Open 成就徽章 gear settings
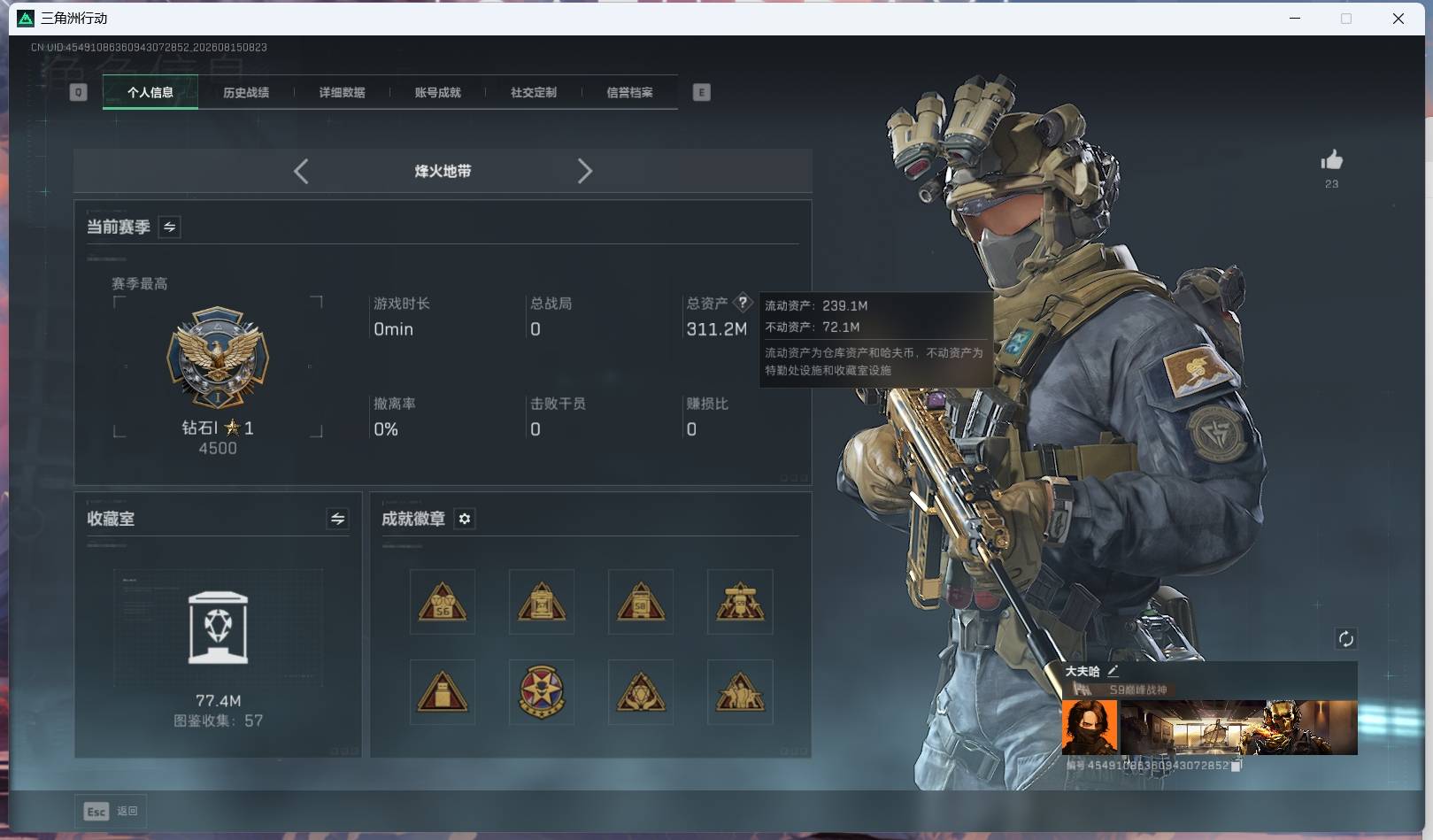The height and width of the screenshot is (840, 1433). (x=465, y=519)
